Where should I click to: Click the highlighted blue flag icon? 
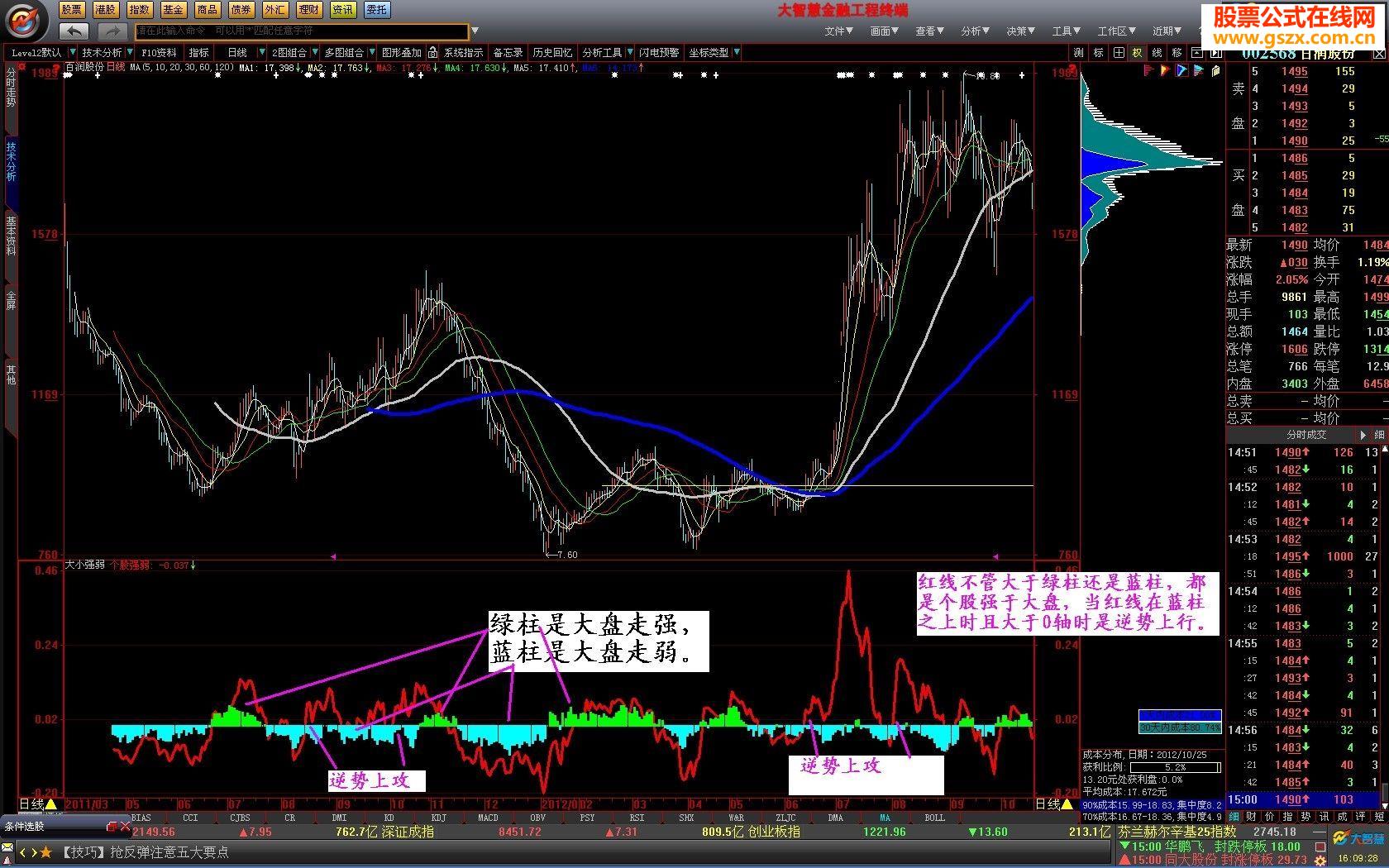tap(1182, 71)
